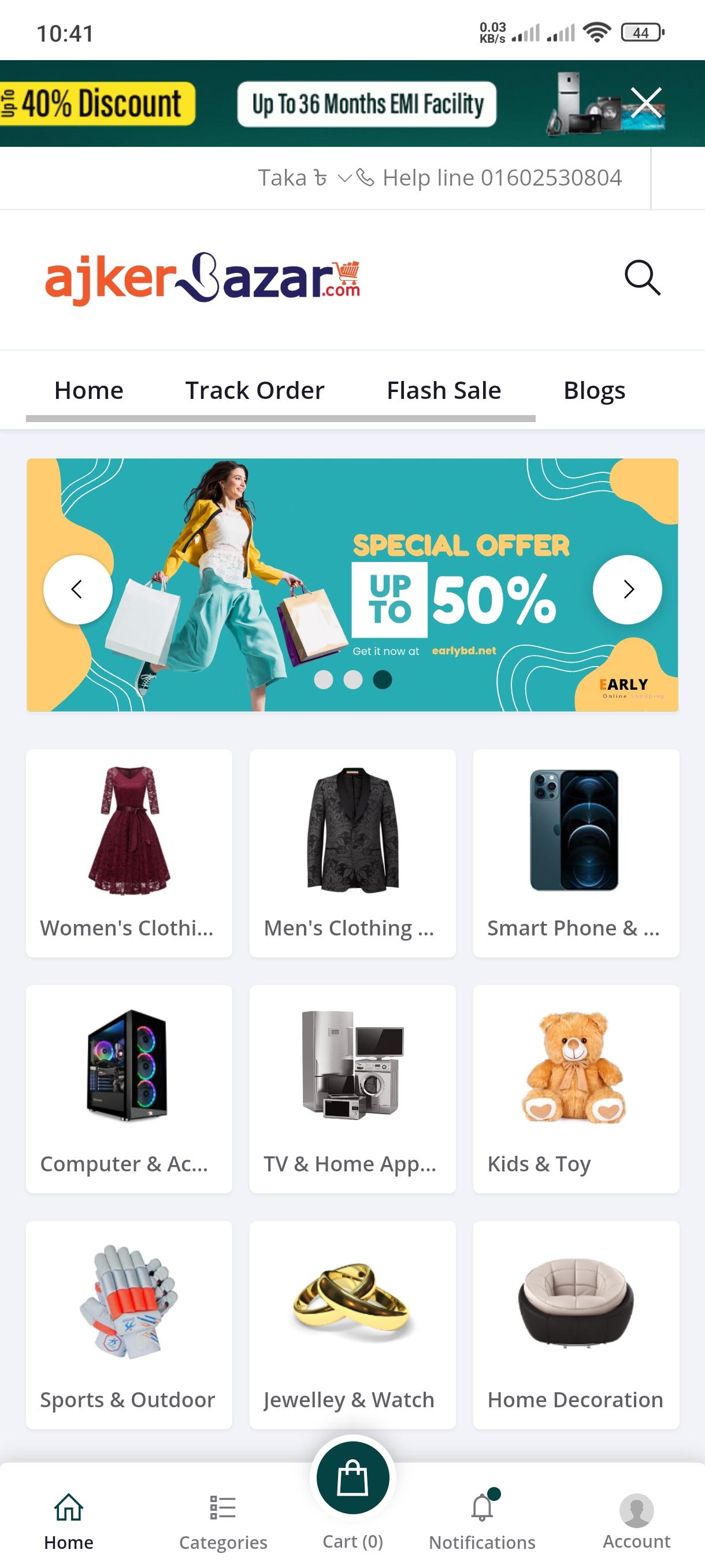The image size is (705, 1568).
Task: Open Categories list icon
Action: 222,1508
